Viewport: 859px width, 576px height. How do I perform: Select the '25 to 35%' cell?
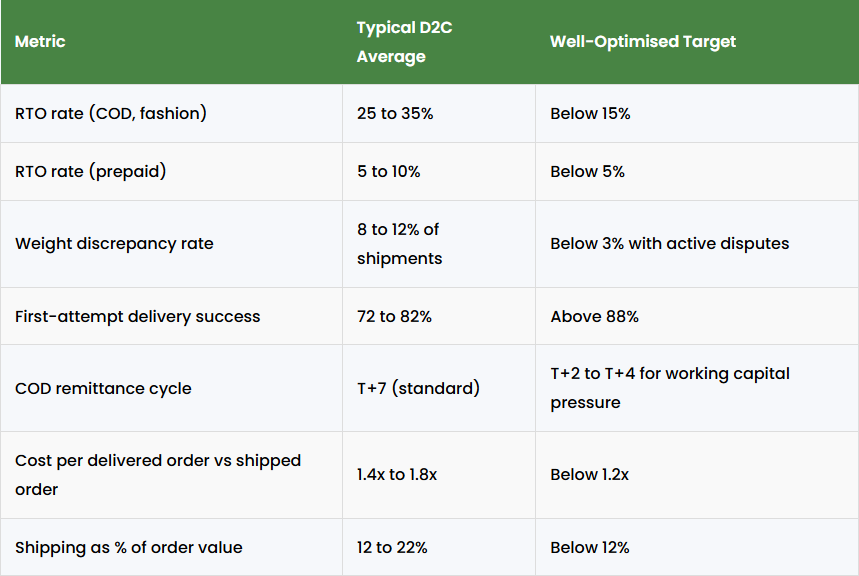click(x=439, y=113)
